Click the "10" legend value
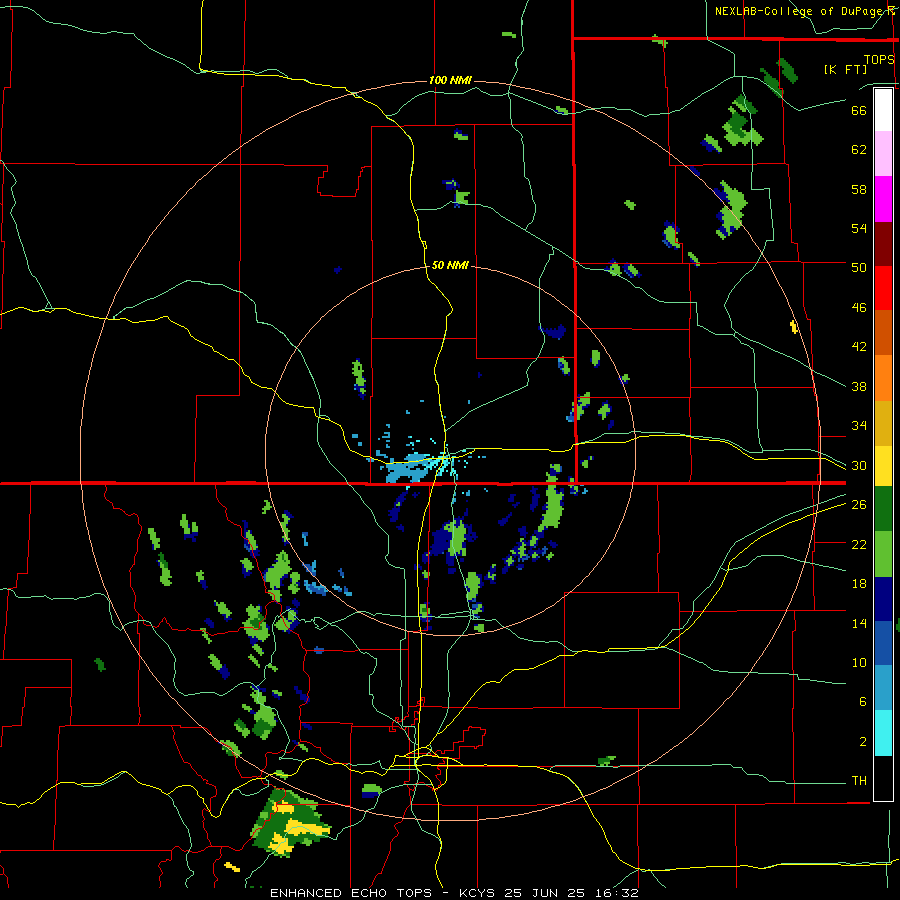 coord(859,663)
